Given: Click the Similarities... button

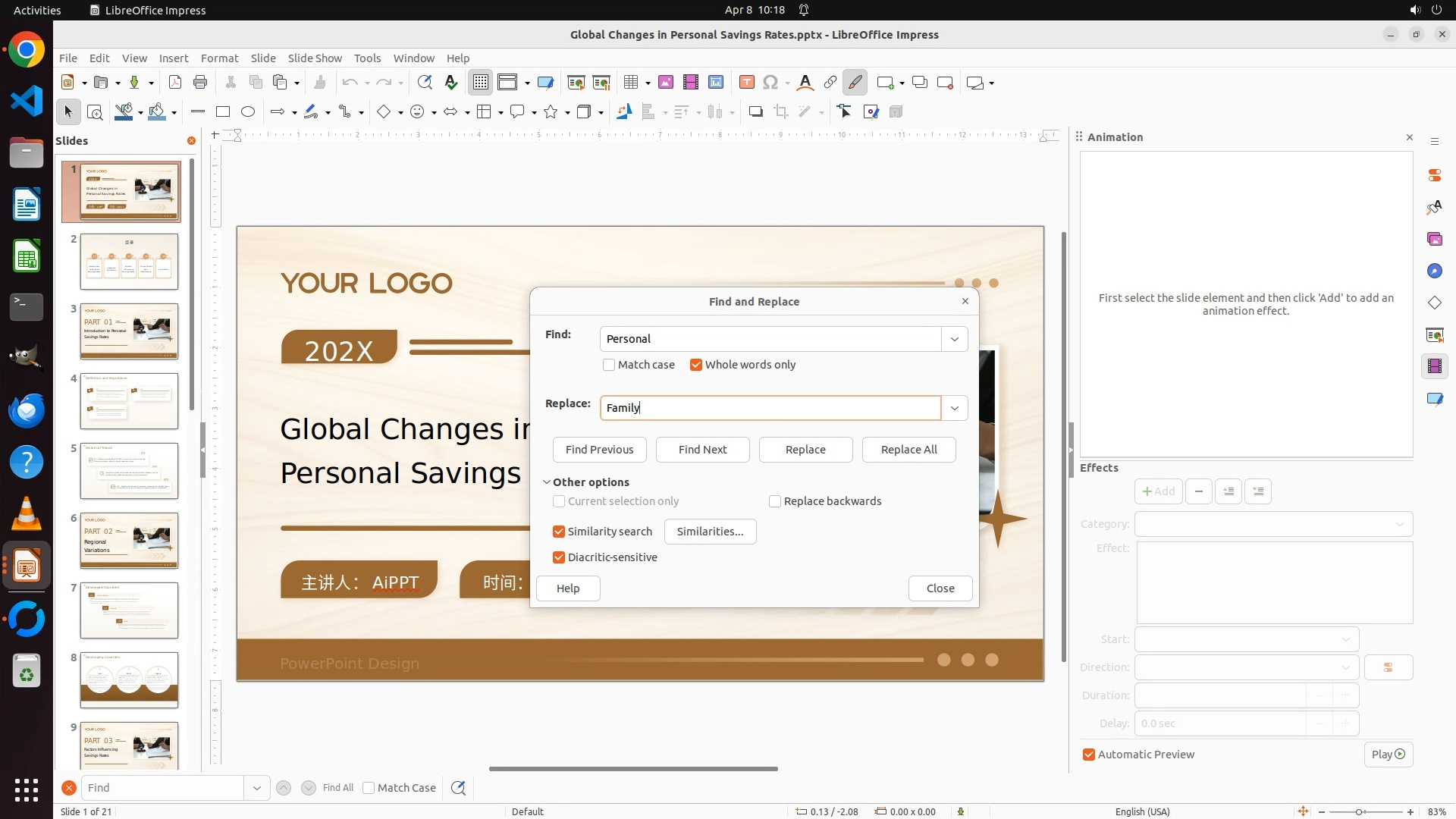Looking at the screenshot, I should pyautogui.click(x=710, y=532).
